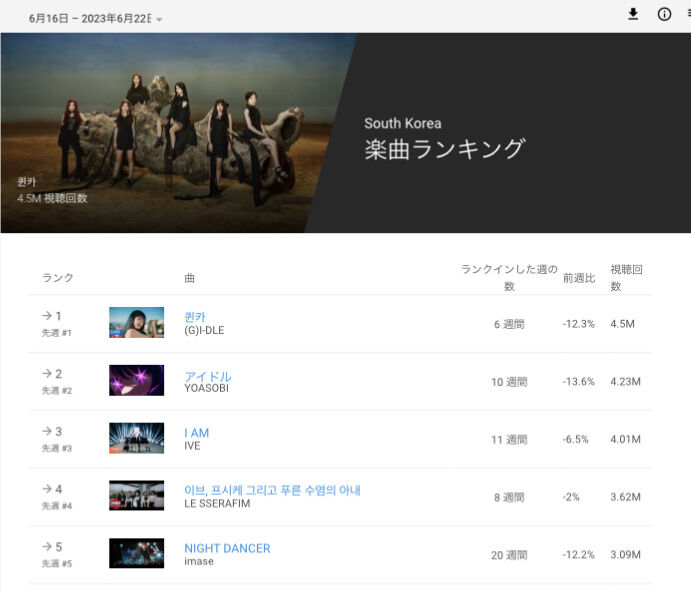Click the 8 週間 weeks-on-chart cell
691x592 pixels.
pyautogui.click(x=509, y=498)
